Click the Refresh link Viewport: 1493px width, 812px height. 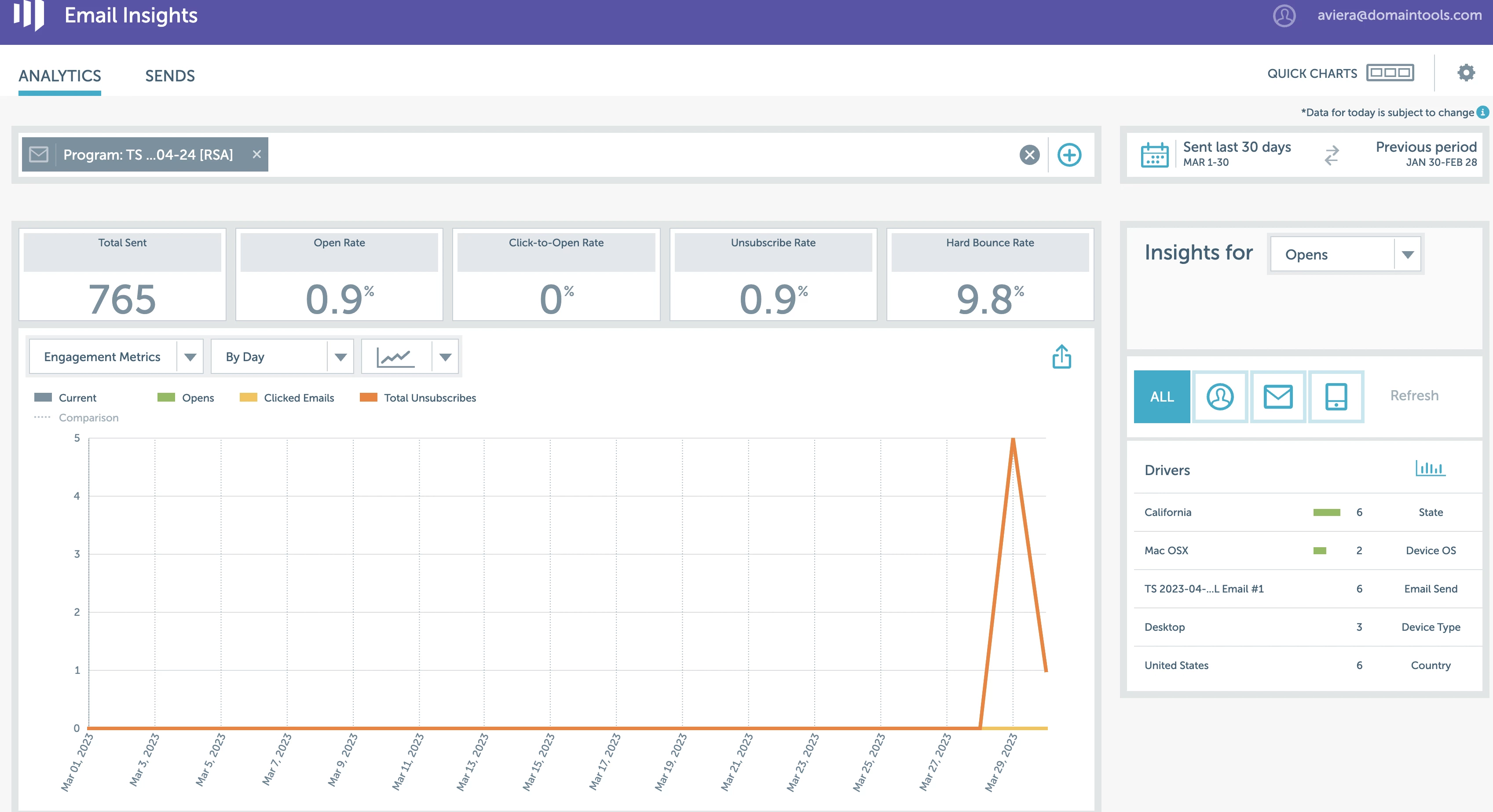[1413, 396]
